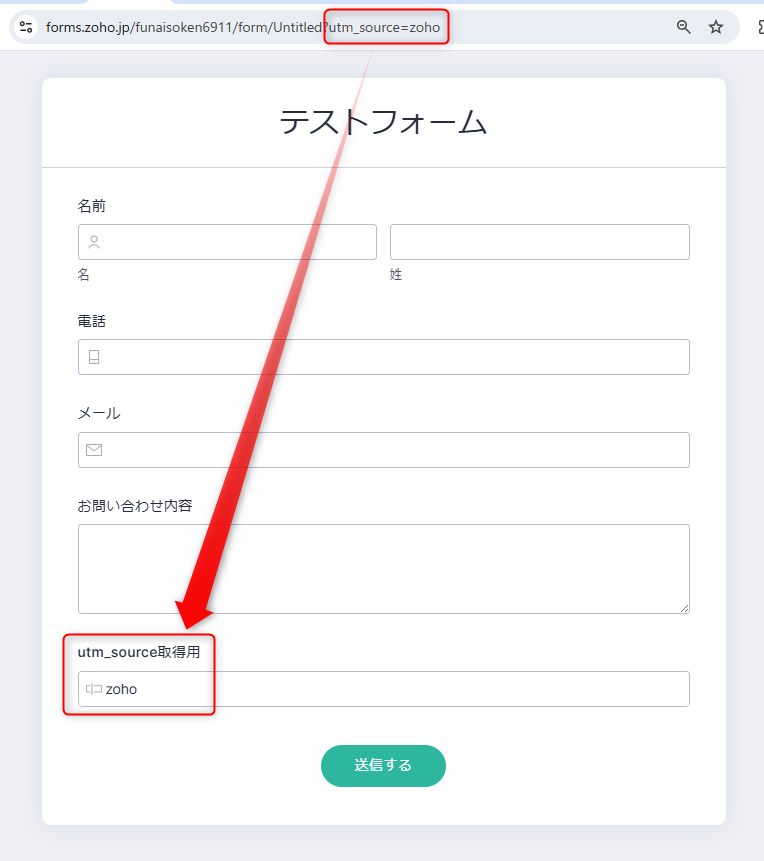Screen dimensions: 764x861
Task: Open the site information icon in address bar
Action: [26, 27]
